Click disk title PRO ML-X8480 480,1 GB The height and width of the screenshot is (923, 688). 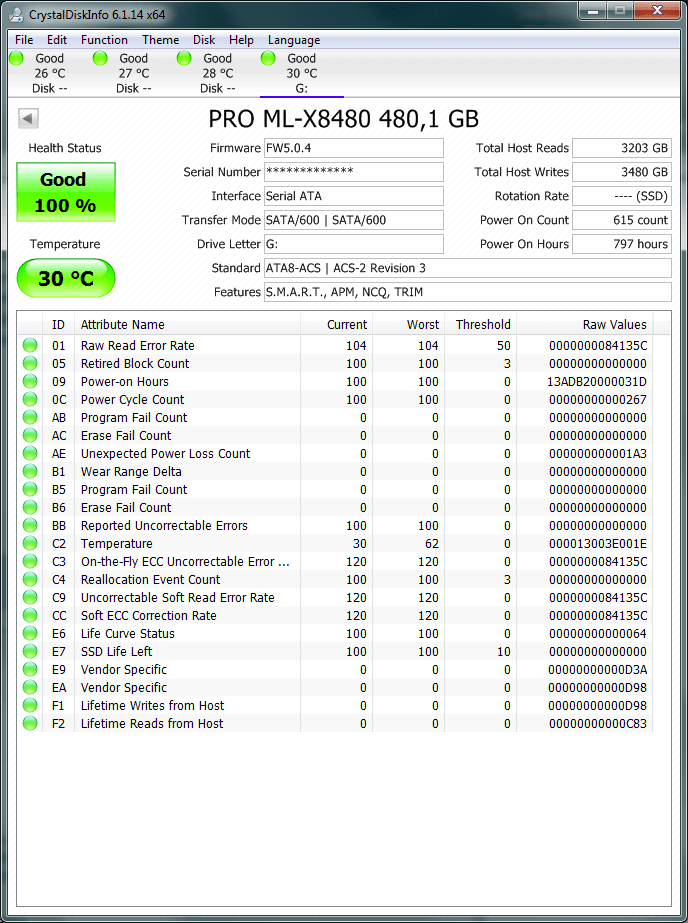pos(344,119)
